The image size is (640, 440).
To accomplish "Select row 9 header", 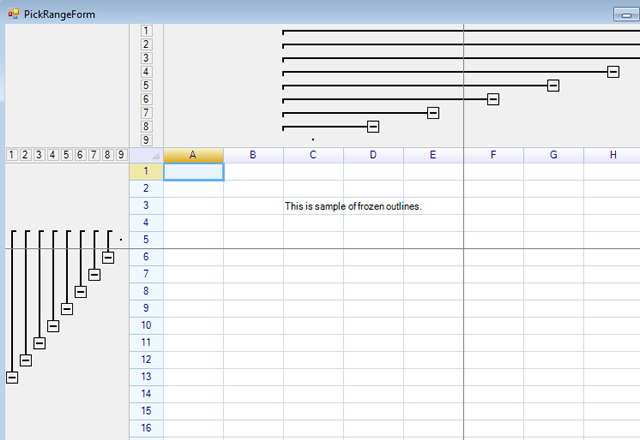I will coord(147,309).
